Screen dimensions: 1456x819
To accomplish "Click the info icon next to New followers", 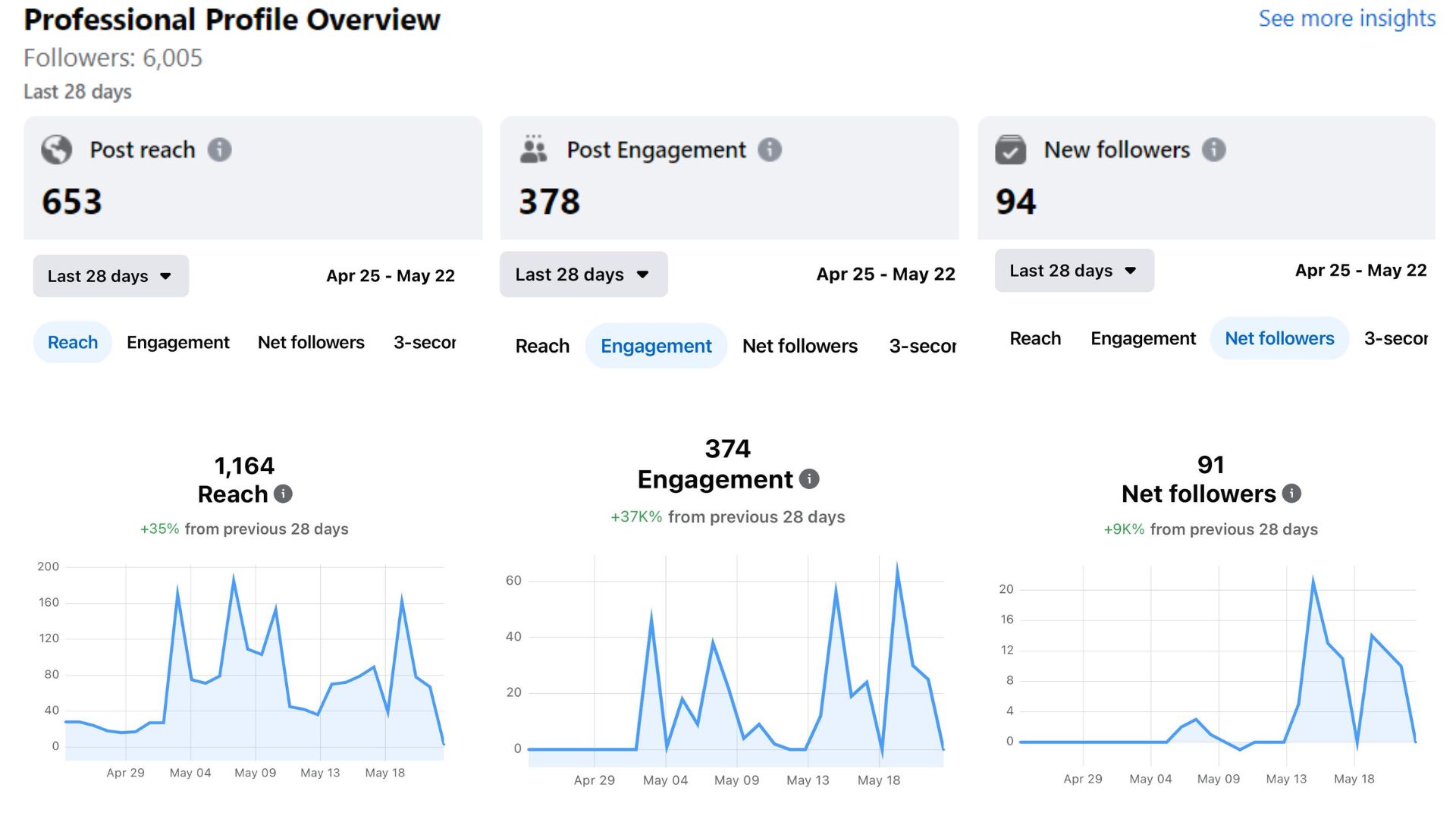I will [1214, 149].
